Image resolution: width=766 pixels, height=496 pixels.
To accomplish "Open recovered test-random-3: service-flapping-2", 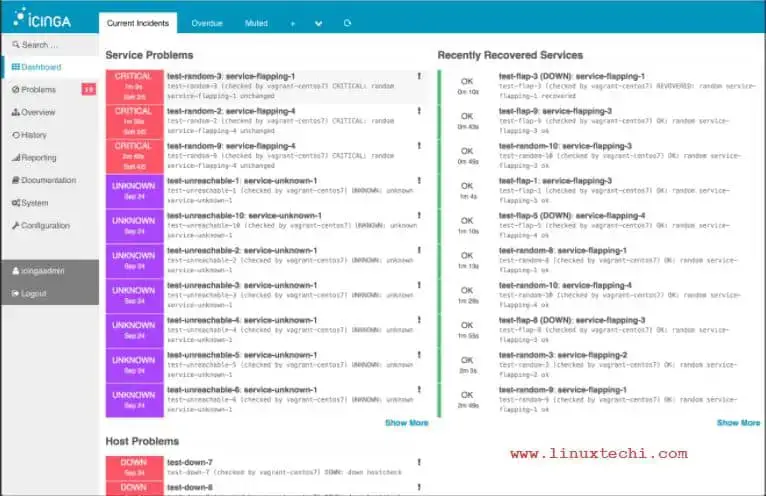I will click(x=563, y=355).
